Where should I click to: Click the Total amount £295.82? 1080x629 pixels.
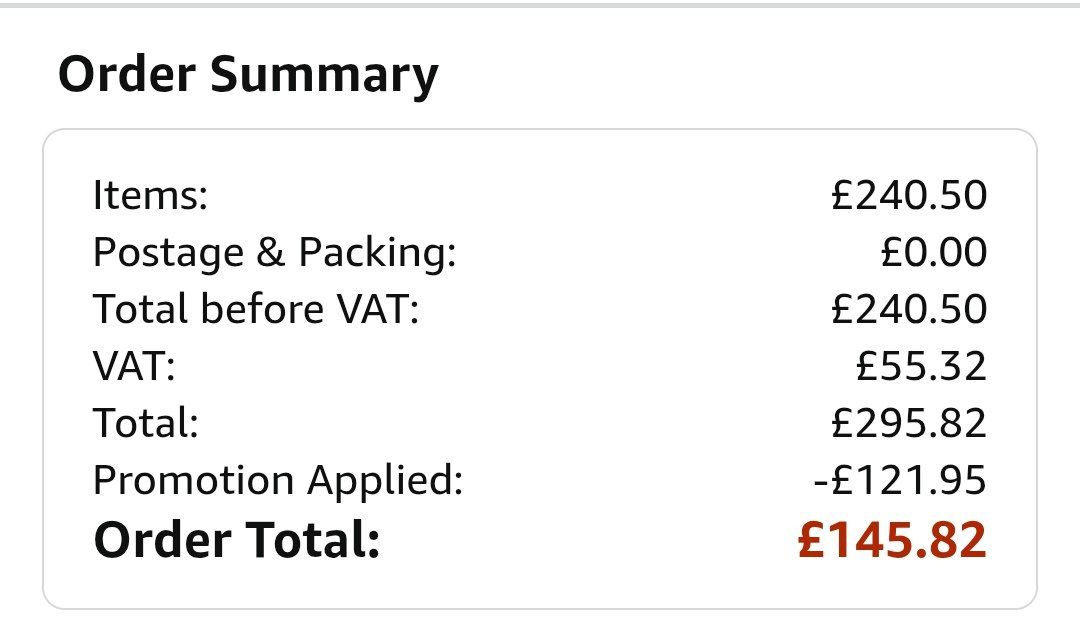(908, 424)
